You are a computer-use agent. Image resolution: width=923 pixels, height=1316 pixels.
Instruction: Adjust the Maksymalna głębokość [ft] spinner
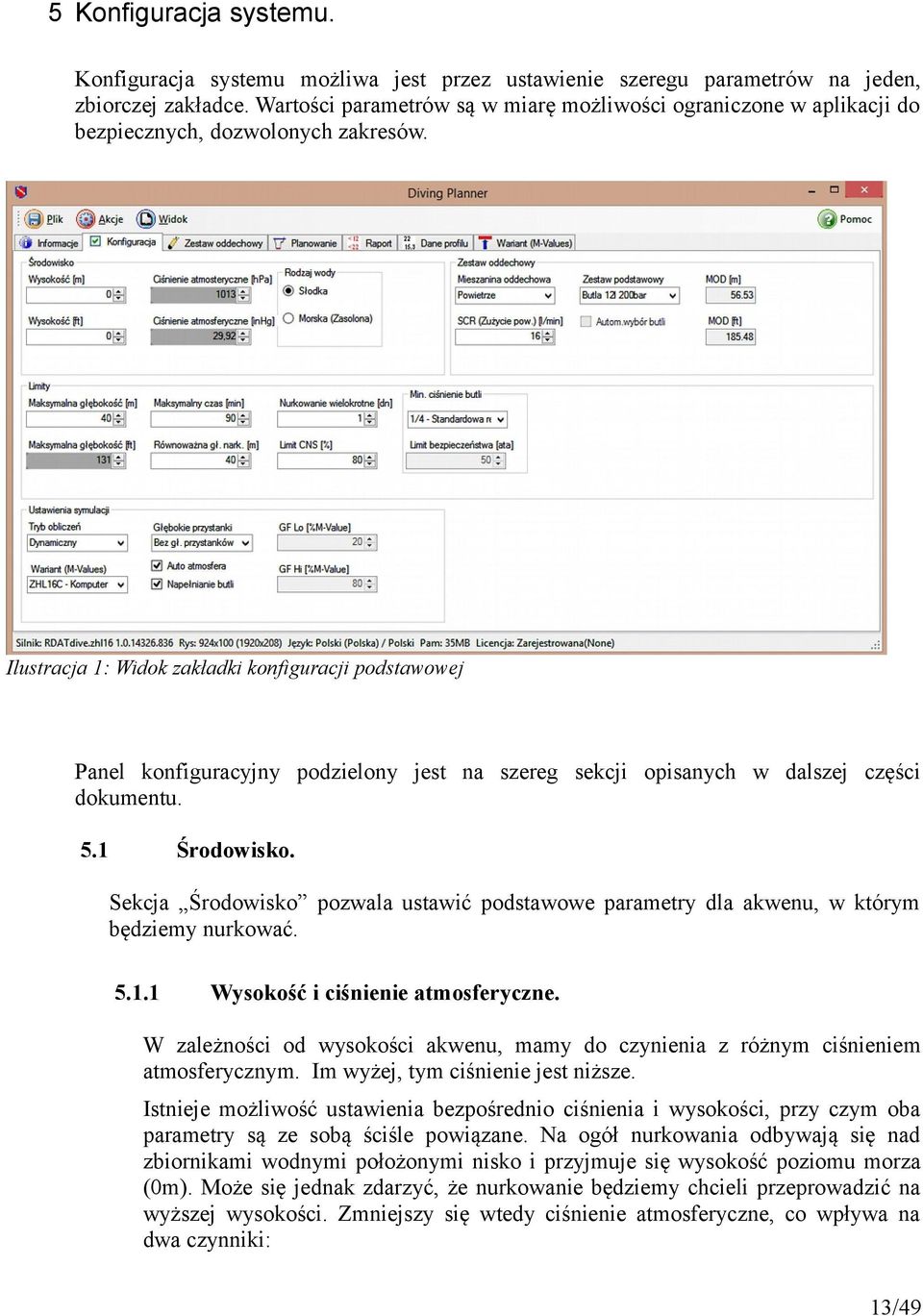tap(118, 460)
